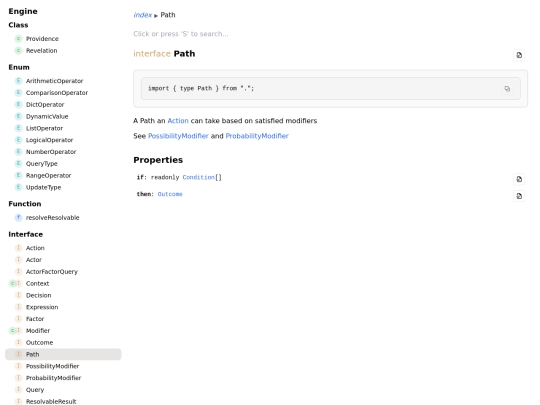Viewport: 540px width, 405px height.
Task: Click the enum icon beside DynamicValue
Action: [19, 116]
